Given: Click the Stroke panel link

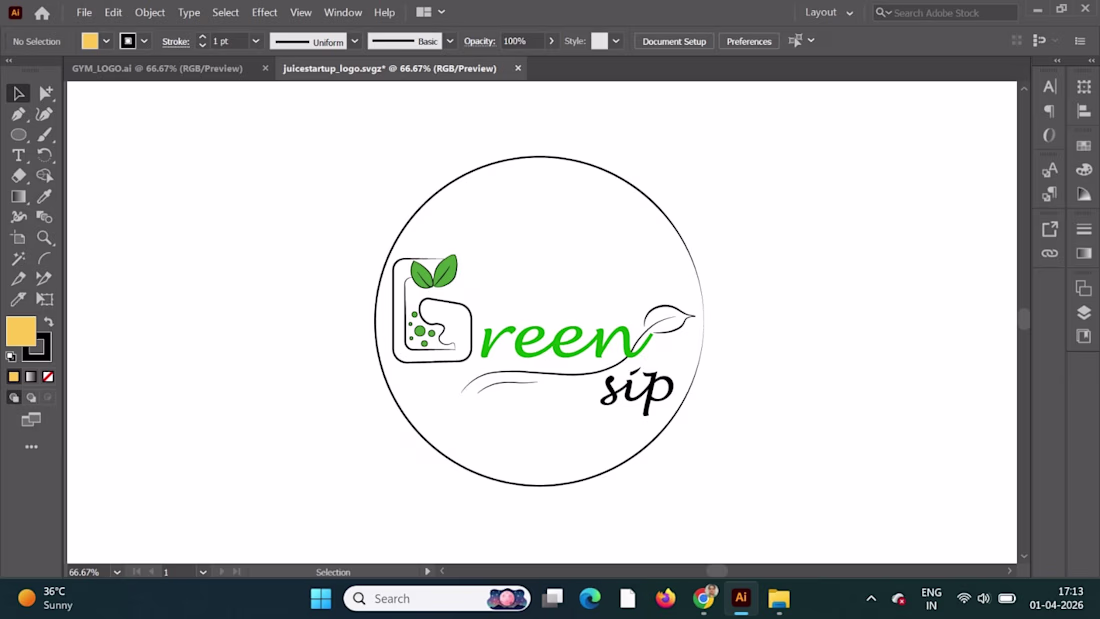Looking at the screenshot, I should point(175,41).
